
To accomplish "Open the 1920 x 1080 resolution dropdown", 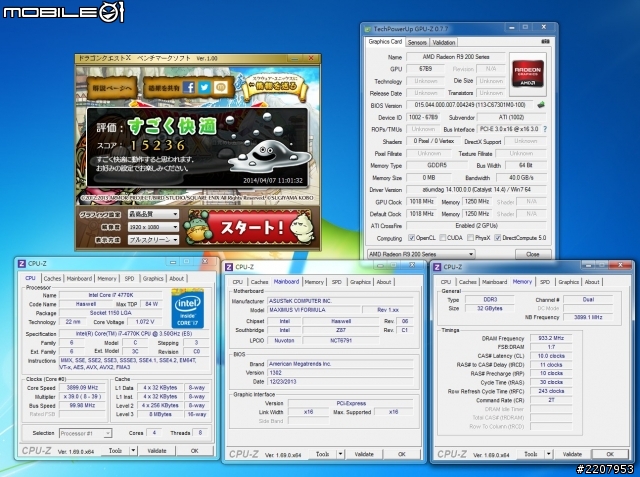I will [153, 227].
